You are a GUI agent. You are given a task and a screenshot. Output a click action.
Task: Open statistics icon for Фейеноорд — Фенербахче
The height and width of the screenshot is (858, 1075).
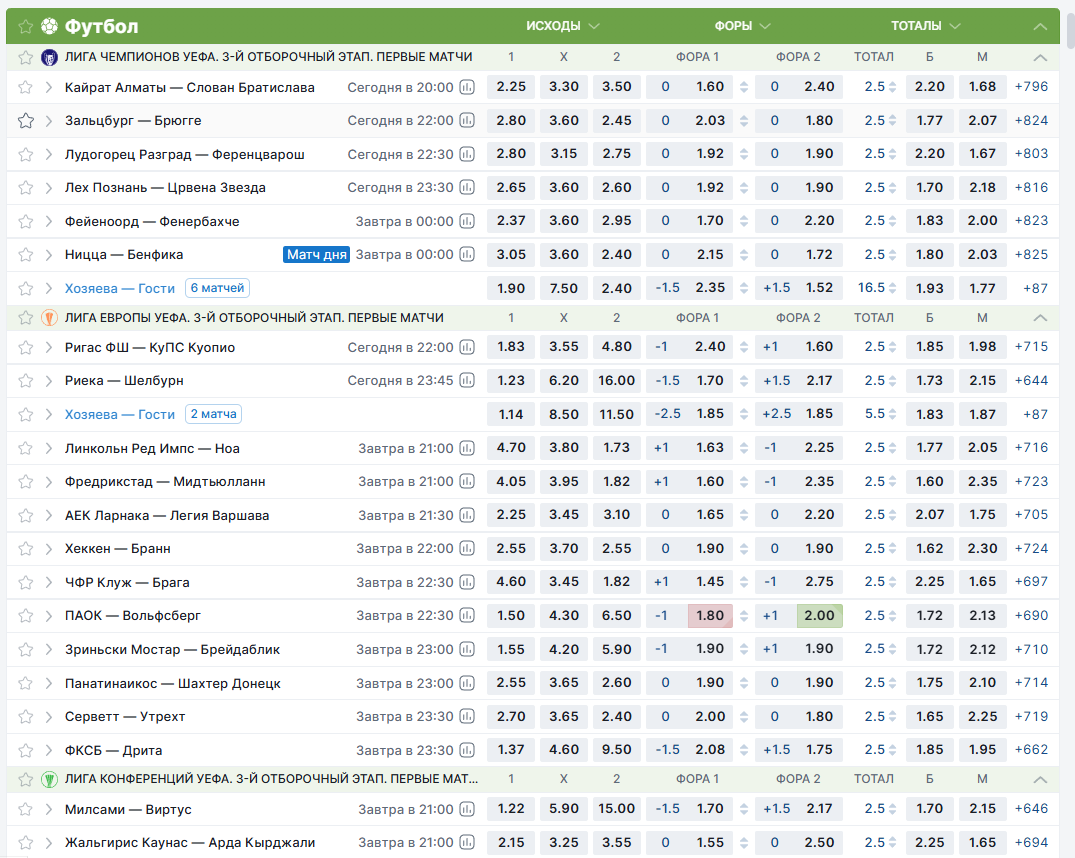pos(467,221)
